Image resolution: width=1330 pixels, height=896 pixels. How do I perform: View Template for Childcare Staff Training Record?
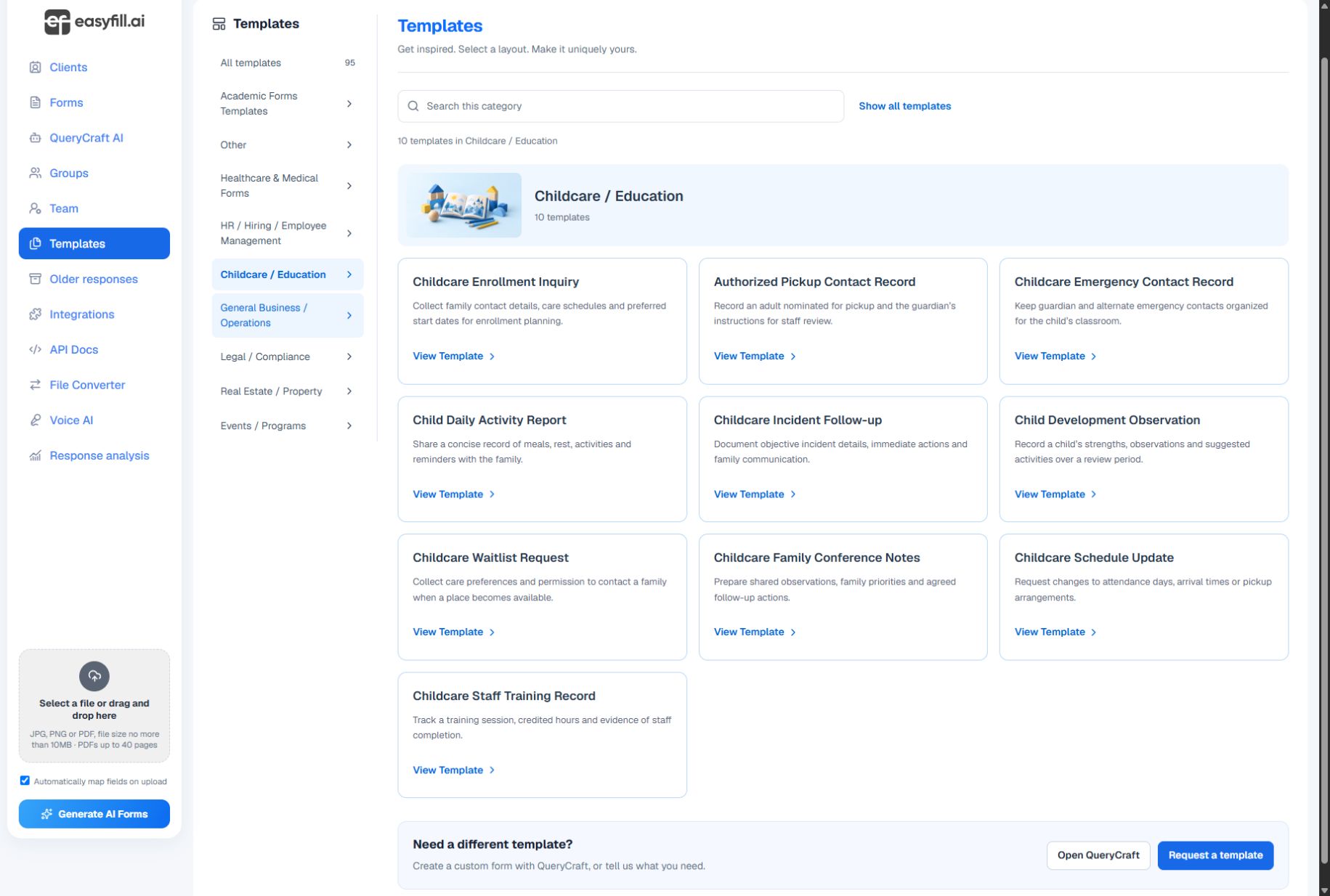pyautogui.click(x=454, y=770)
